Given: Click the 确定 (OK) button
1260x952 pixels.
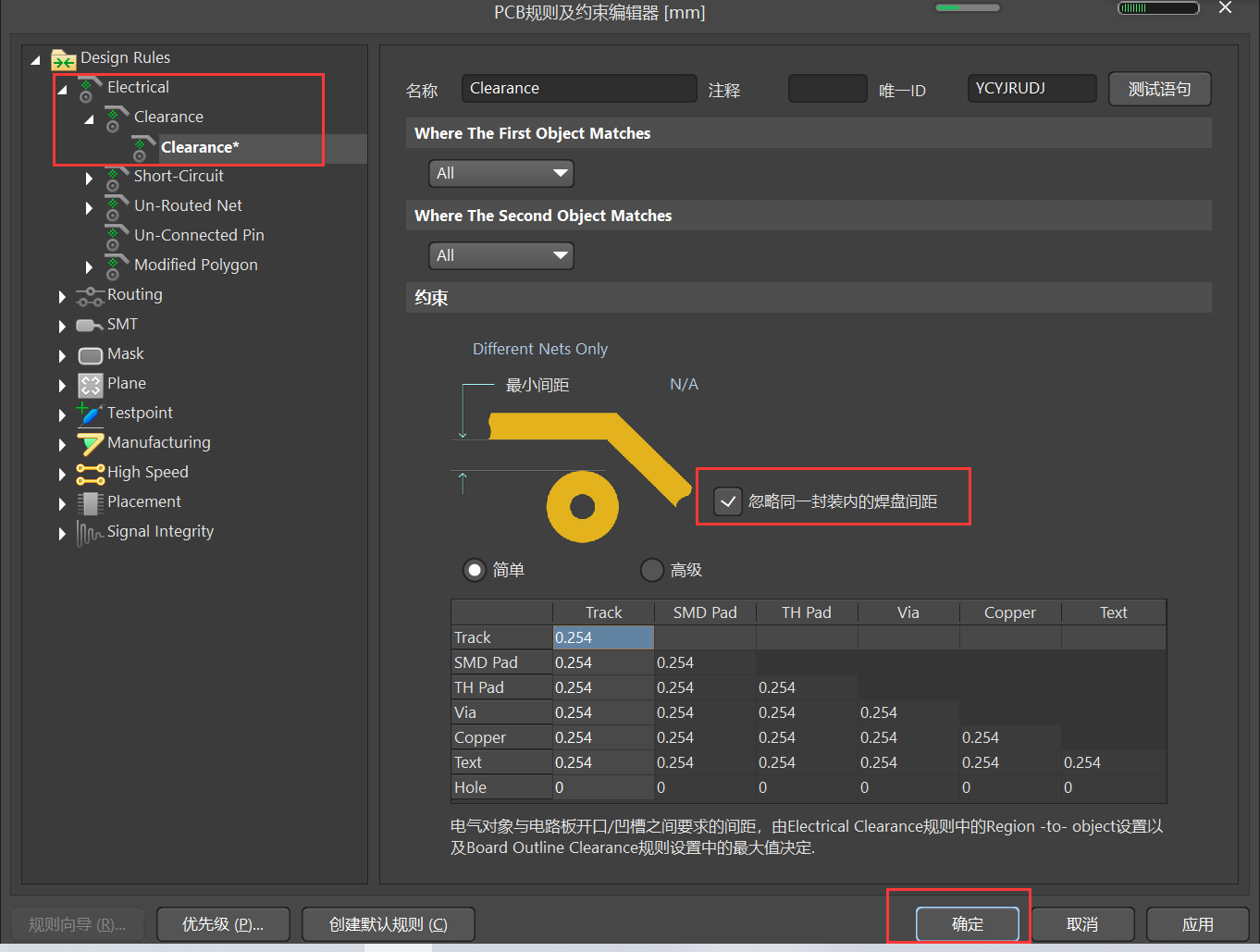Looking at the screenshot, I should coord(968,924).
